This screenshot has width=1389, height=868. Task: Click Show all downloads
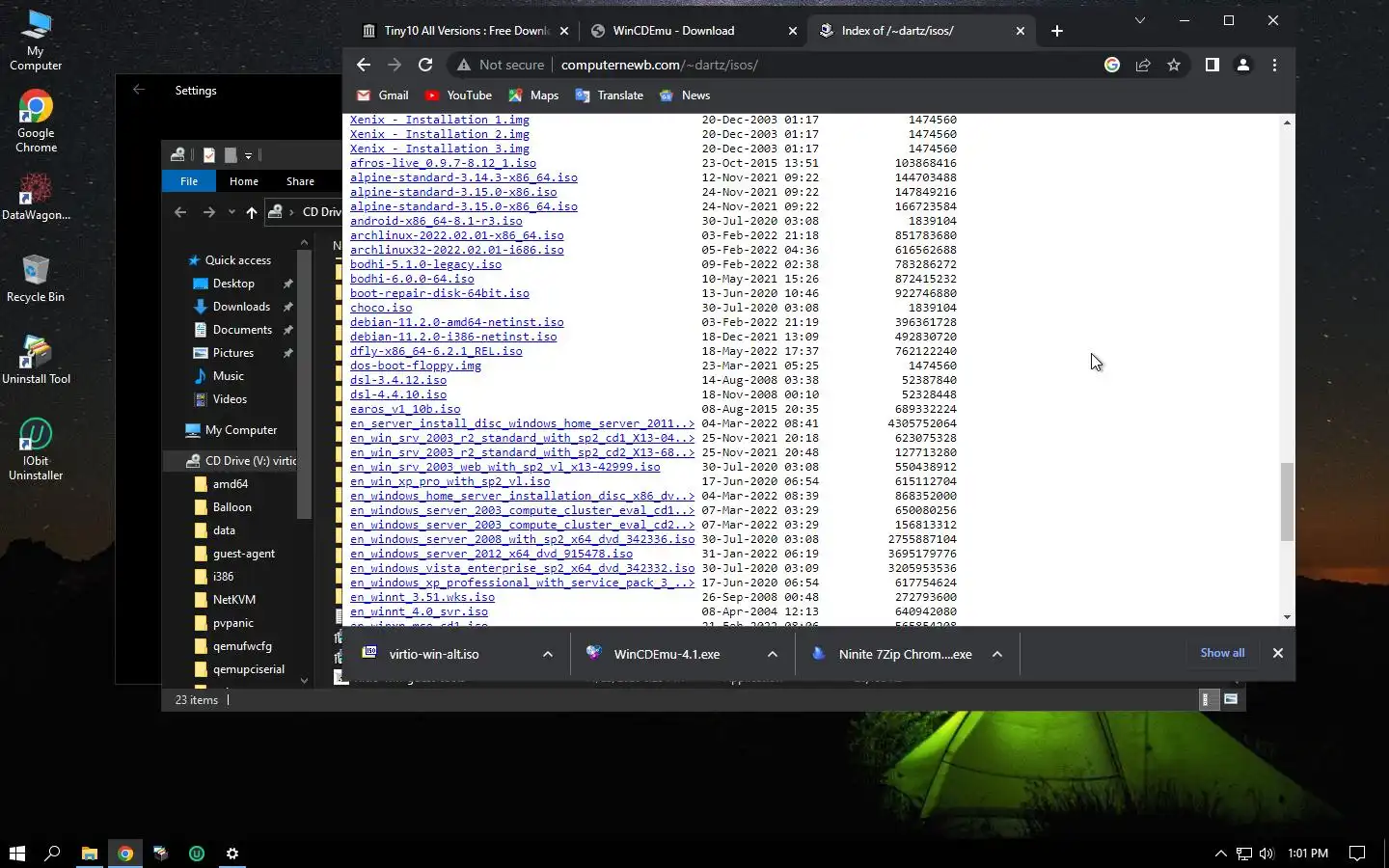1222,653
